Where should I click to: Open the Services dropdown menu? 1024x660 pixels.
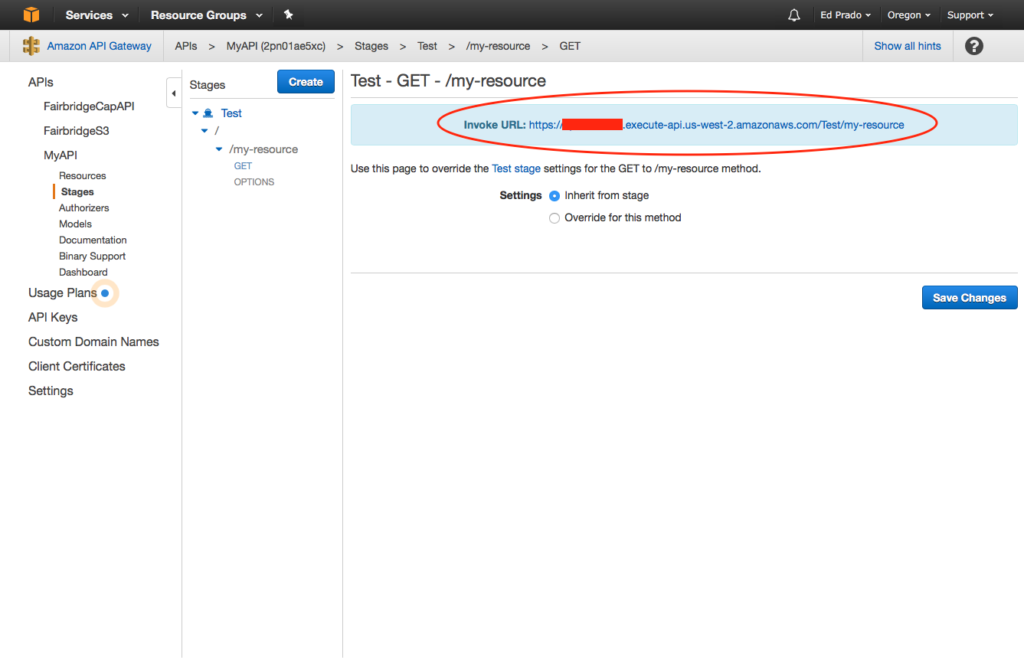[x=96, y=15]
